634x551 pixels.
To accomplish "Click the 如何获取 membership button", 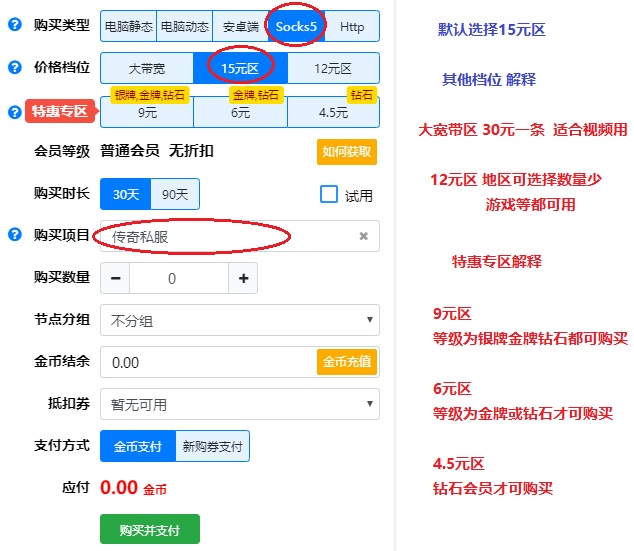I will point(347,152).
